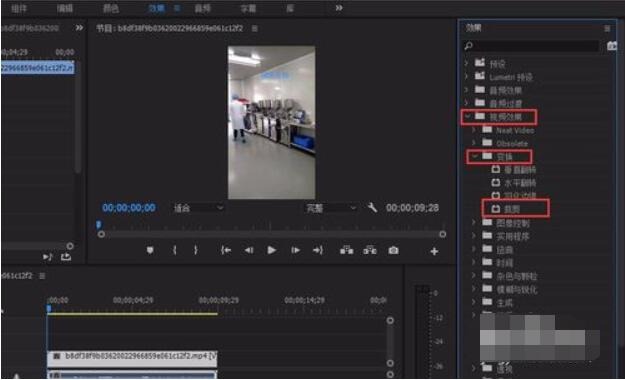Open button editor plus icon
This screenshot has height=380, width=625.
[x=434, y=251]
